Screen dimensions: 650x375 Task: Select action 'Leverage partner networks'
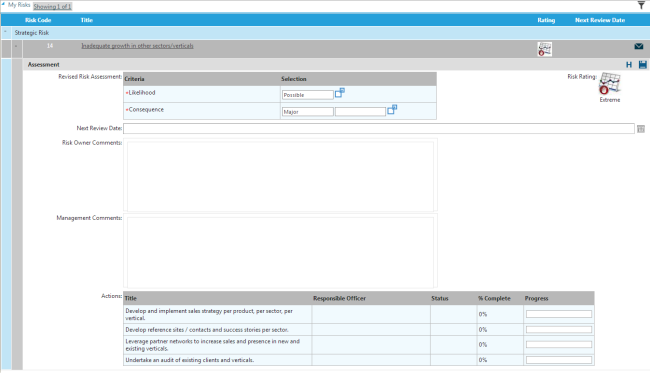[x=212, y=345]
